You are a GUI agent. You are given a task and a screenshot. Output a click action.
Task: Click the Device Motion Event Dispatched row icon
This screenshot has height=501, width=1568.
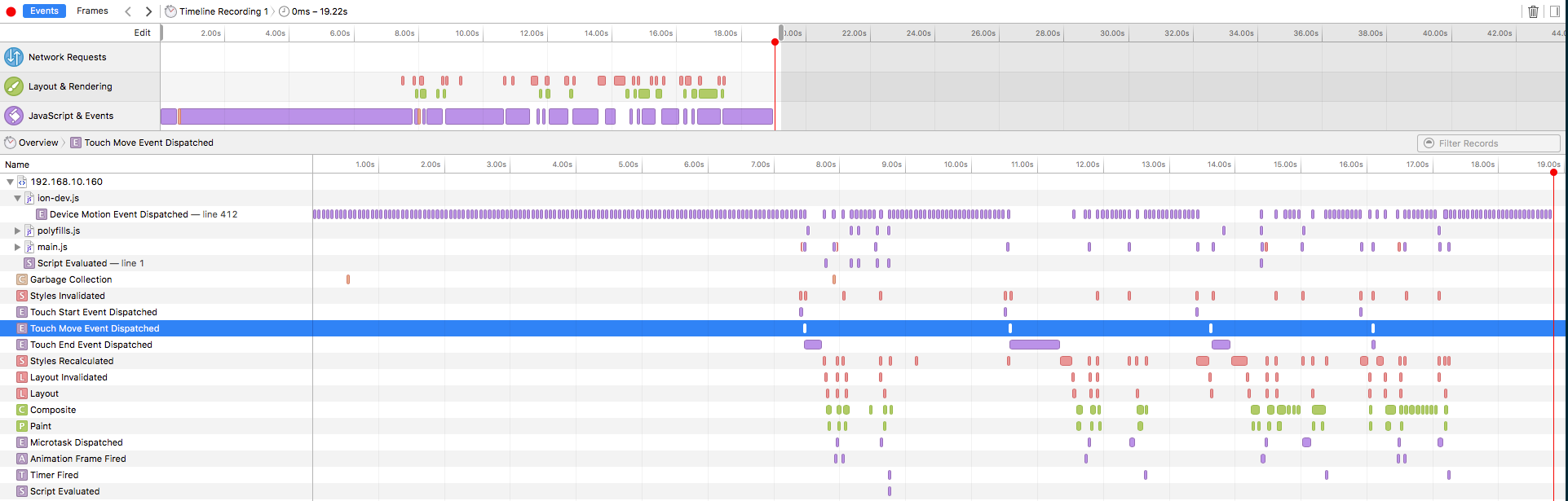(42, 214)
